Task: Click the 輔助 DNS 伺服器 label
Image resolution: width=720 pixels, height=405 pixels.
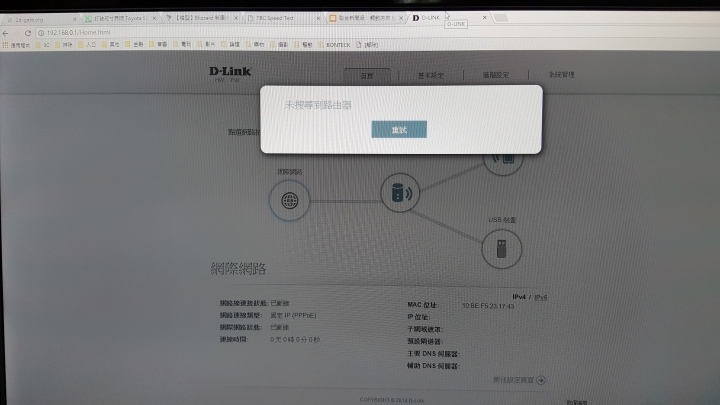Action: [x=433, y=366]
